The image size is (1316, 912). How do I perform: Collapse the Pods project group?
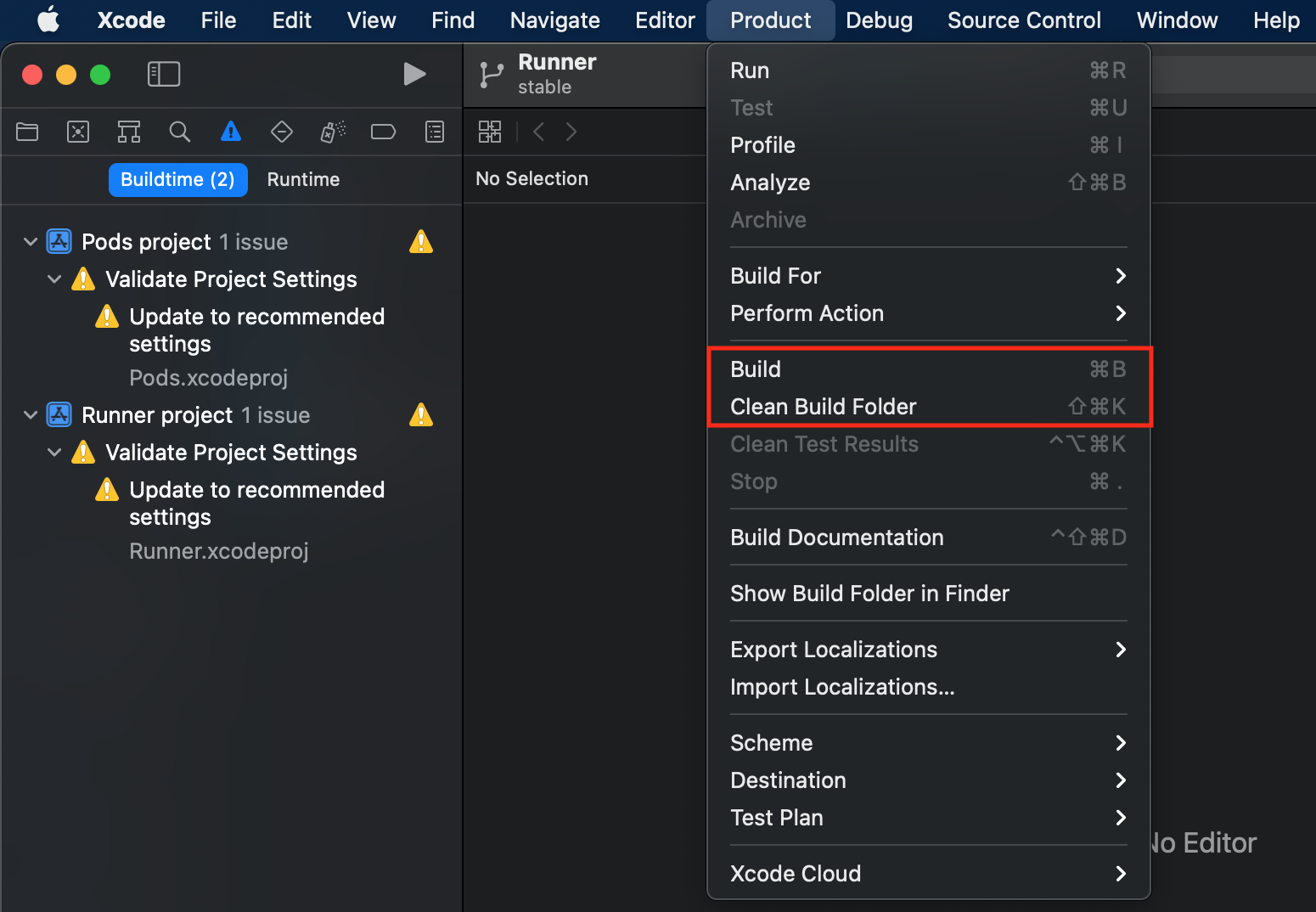click(x=31, y=242)
